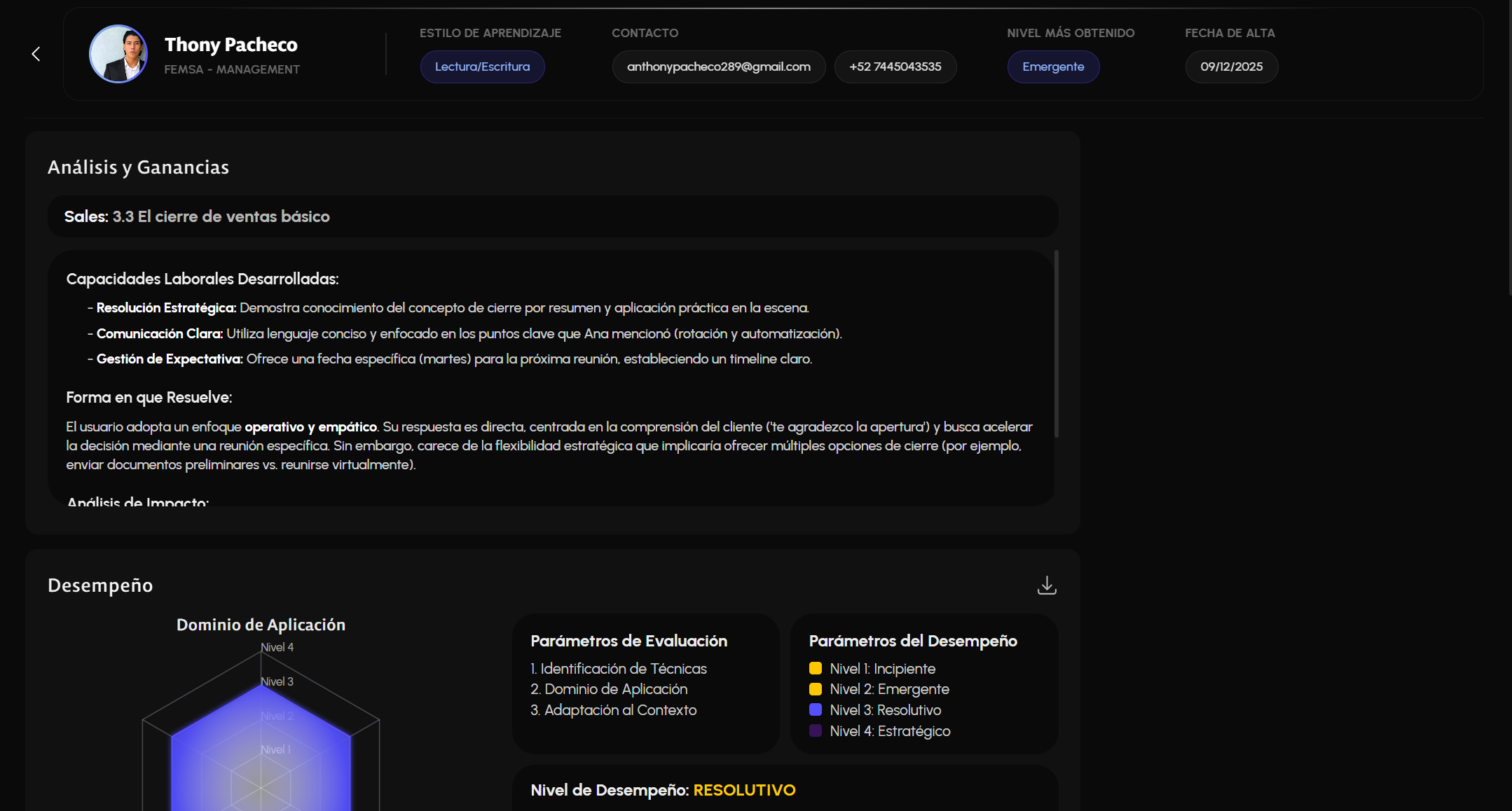The width and height of the screenshot is (1512, 811).
Task: Click the 'Parámetros del Desempeño' card title
Action: pos(913,641)
